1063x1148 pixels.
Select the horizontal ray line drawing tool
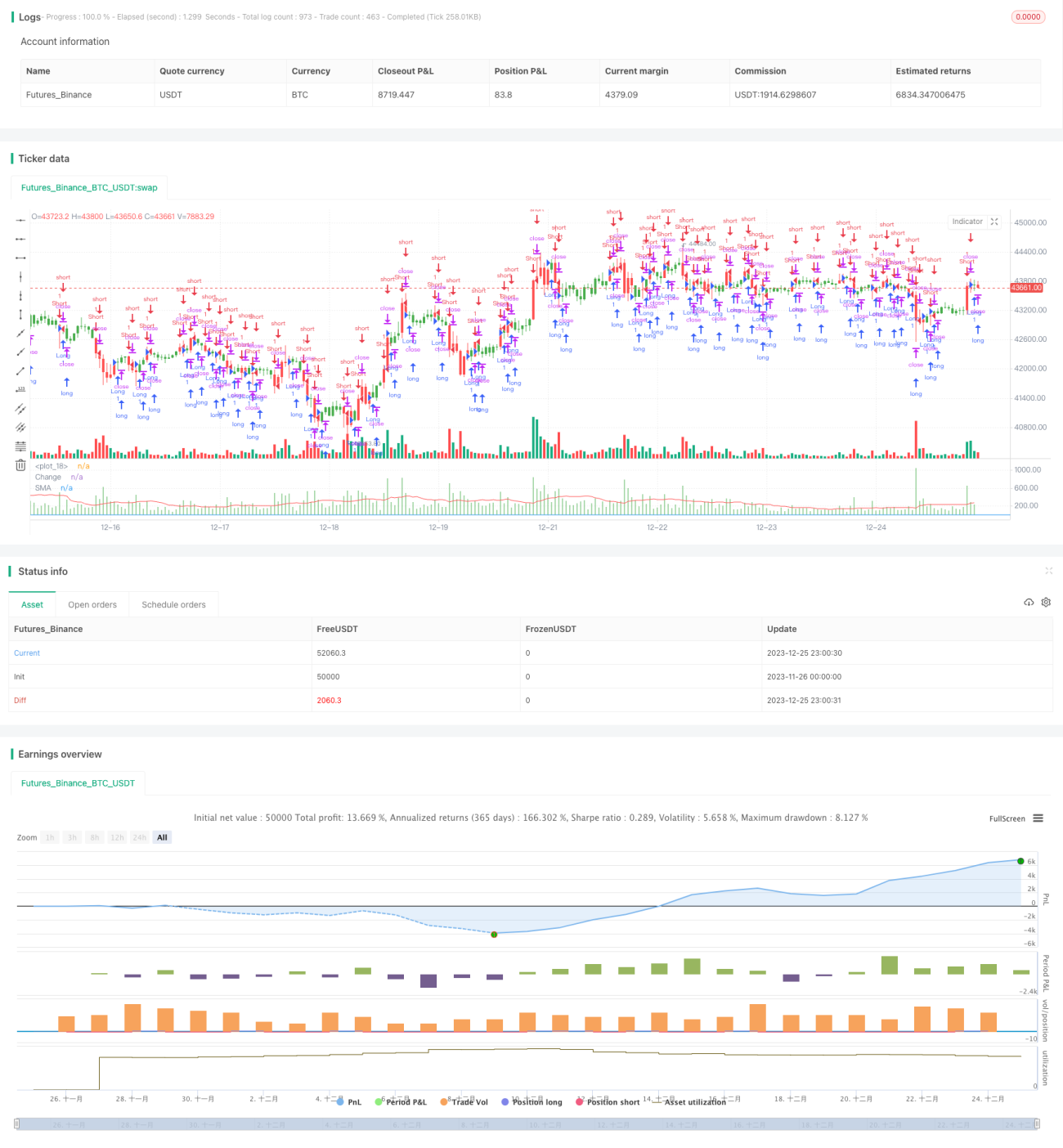20,239
